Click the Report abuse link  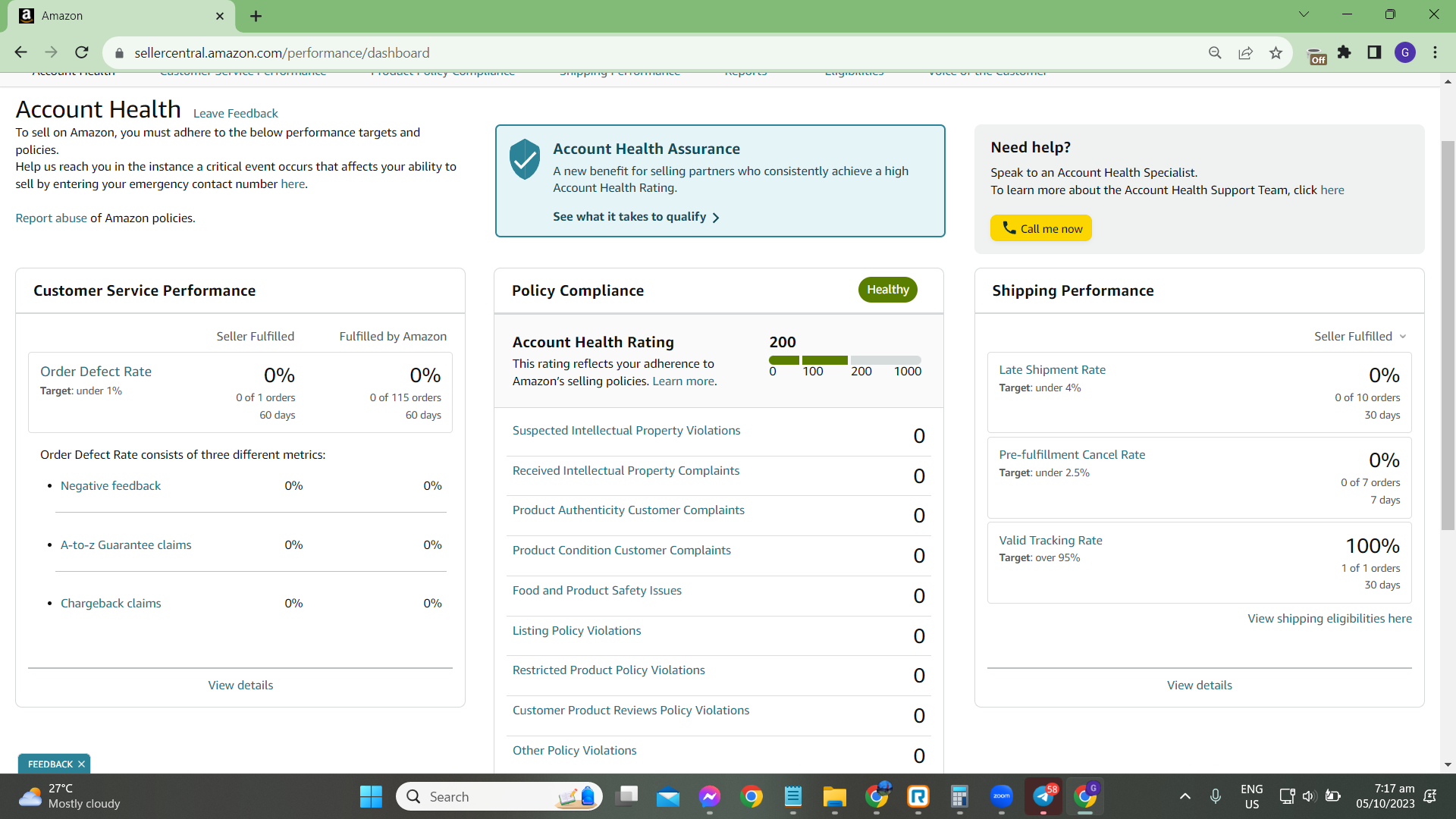(x=52, y=218)
